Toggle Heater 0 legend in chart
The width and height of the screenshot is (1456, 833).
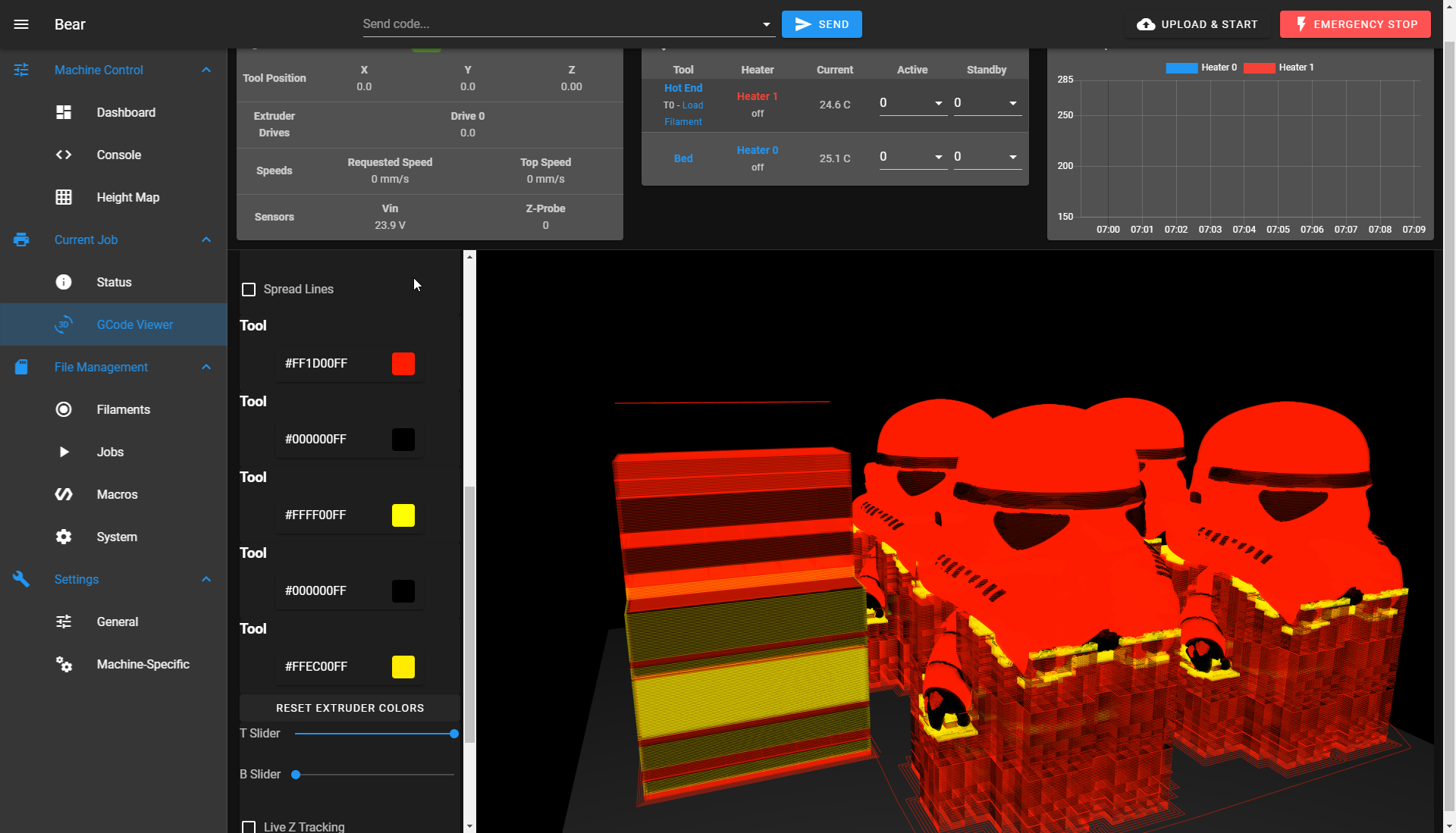1201,67
